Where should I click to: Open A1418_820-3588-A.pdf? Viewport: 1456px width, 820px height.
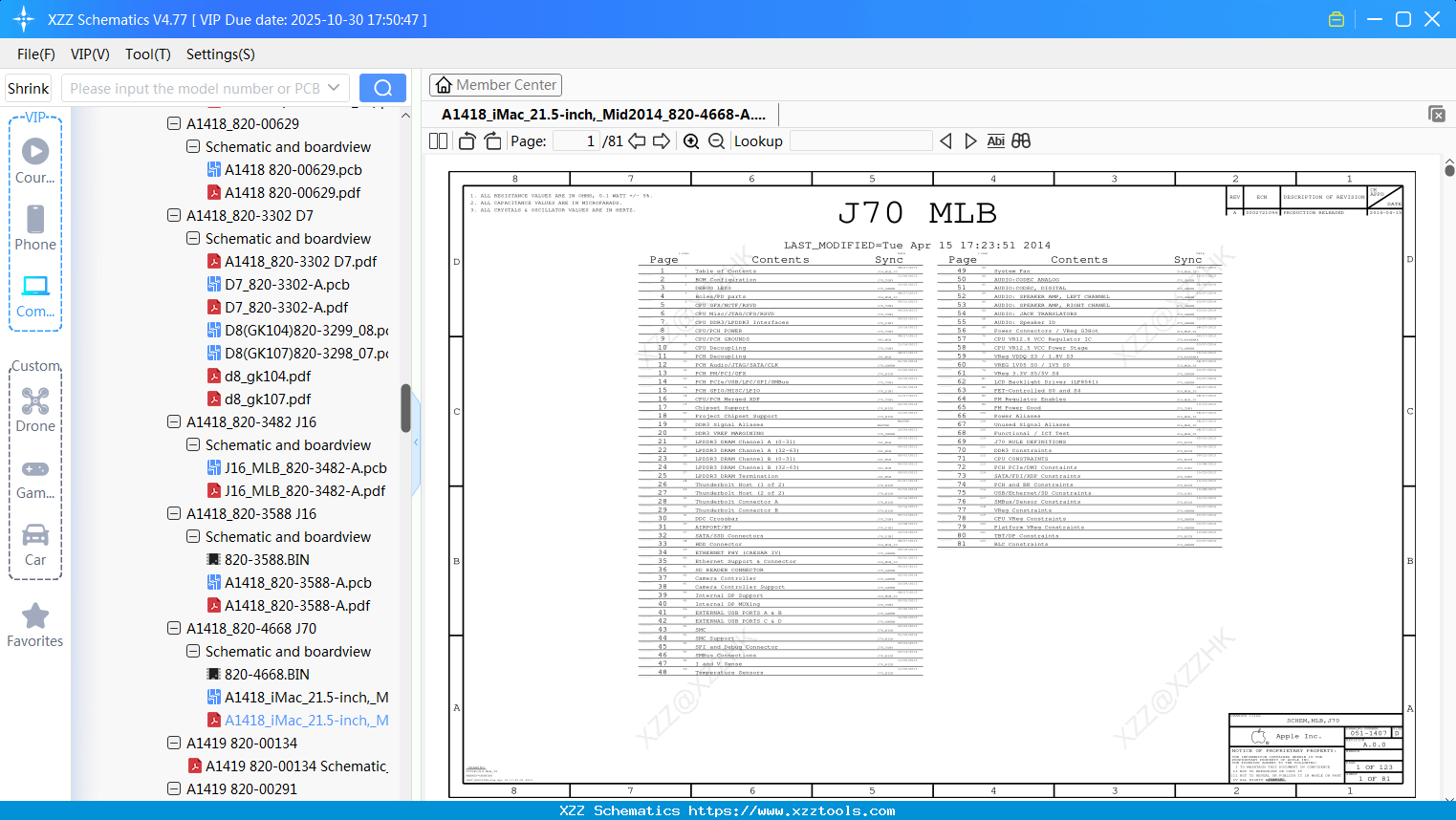pos(289,606)
